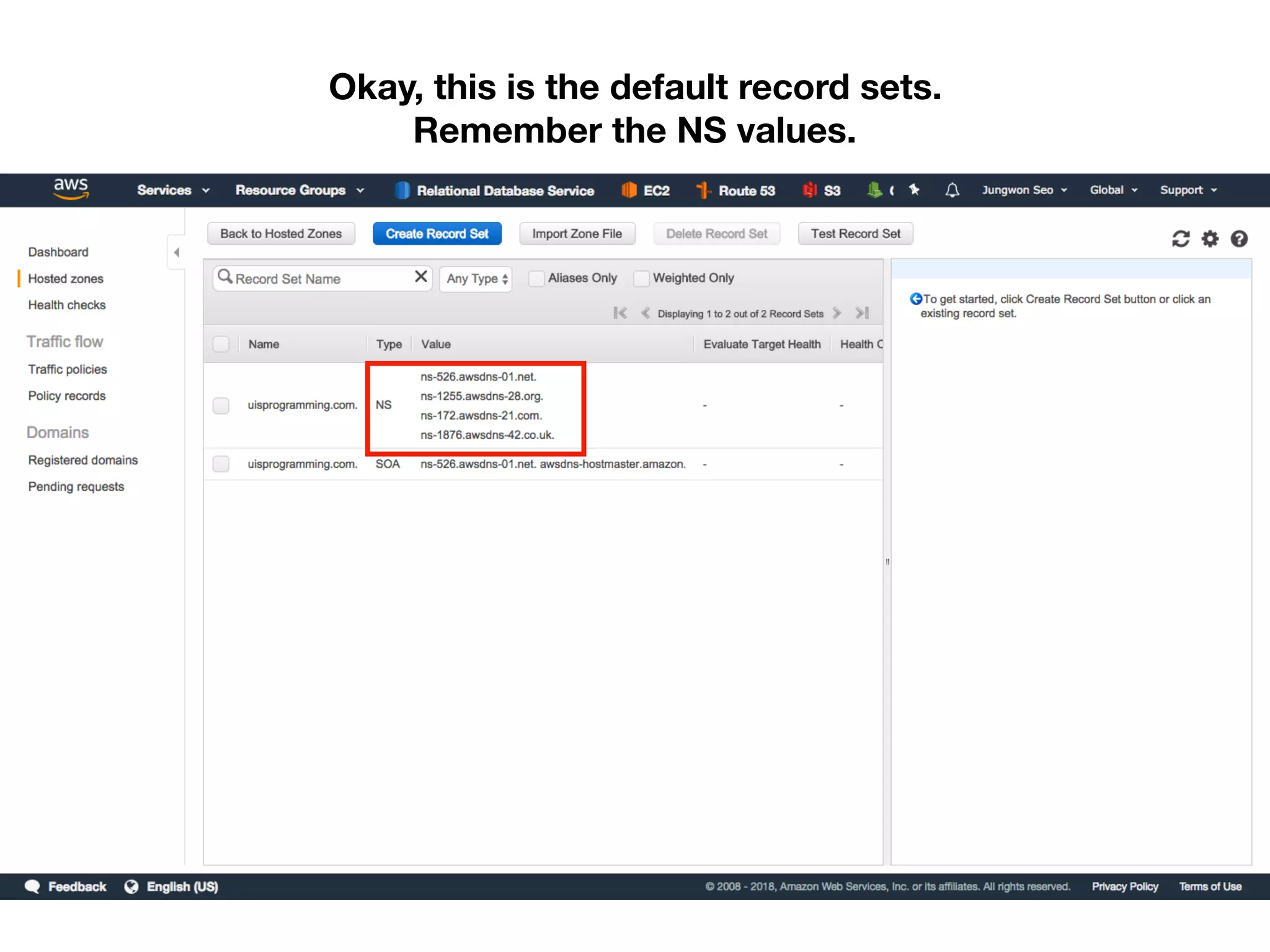Image resolution: width=1270 pixels, height=952 pixels.
Task: Open the notifications bell
Action: [x=952, y=190]
